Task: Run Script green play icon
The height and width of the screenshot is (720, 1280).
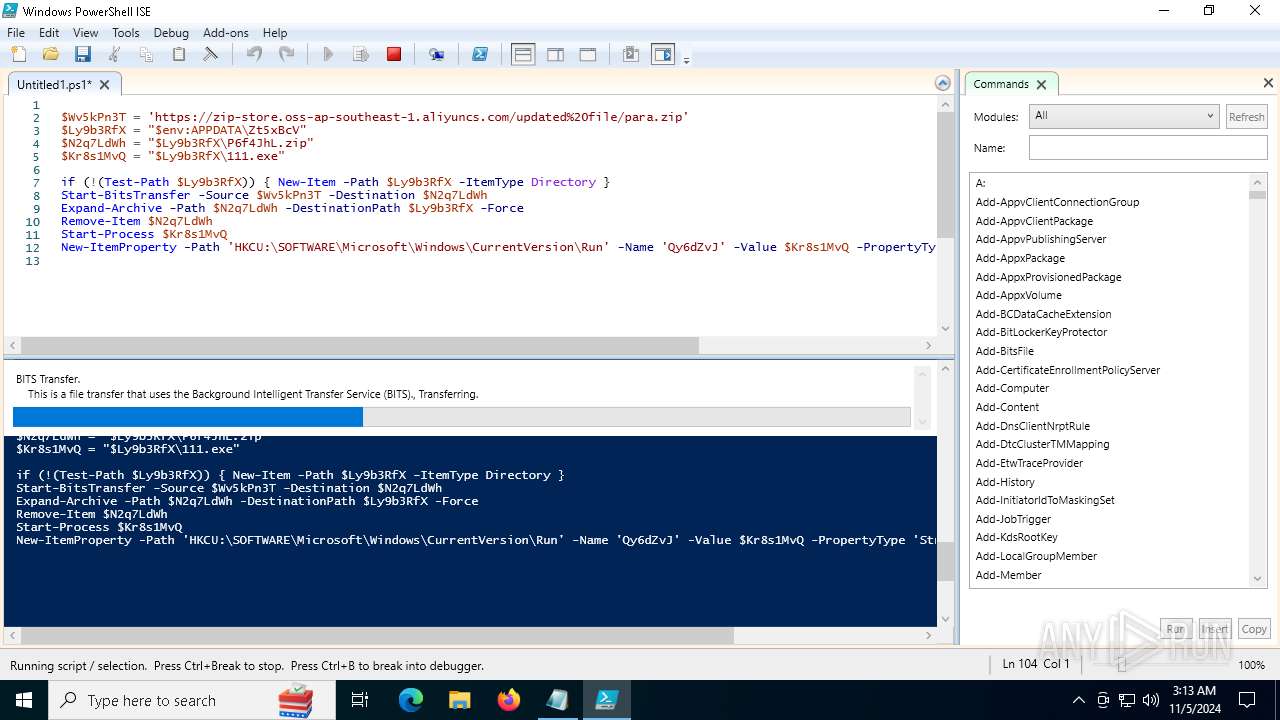Action: pyautogui.click(x=328, y=54)
